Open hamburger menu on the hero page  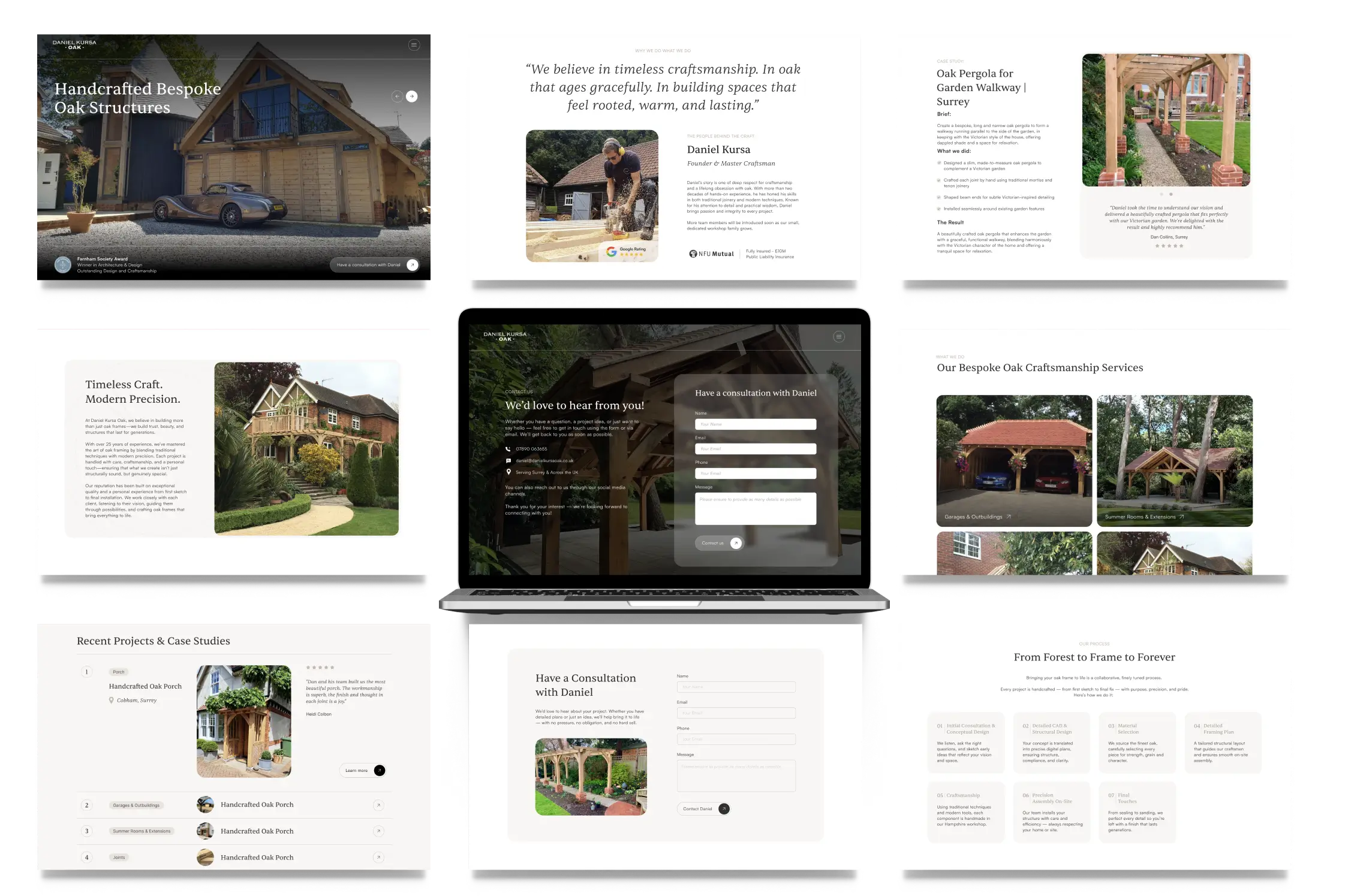click(x=414, y=45)
